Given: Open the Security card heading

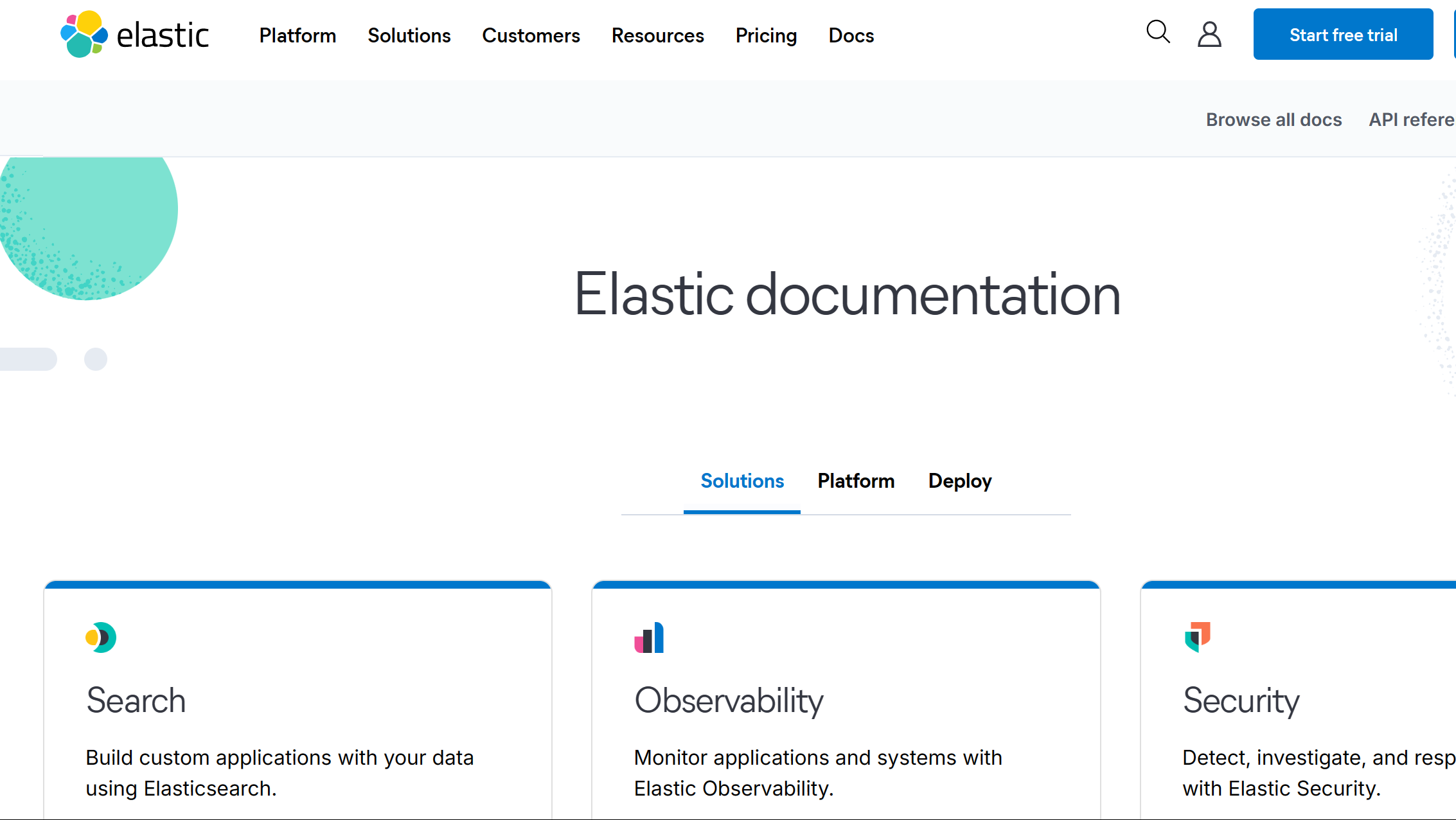Looking at the screenshot, I should point(1241,700).
